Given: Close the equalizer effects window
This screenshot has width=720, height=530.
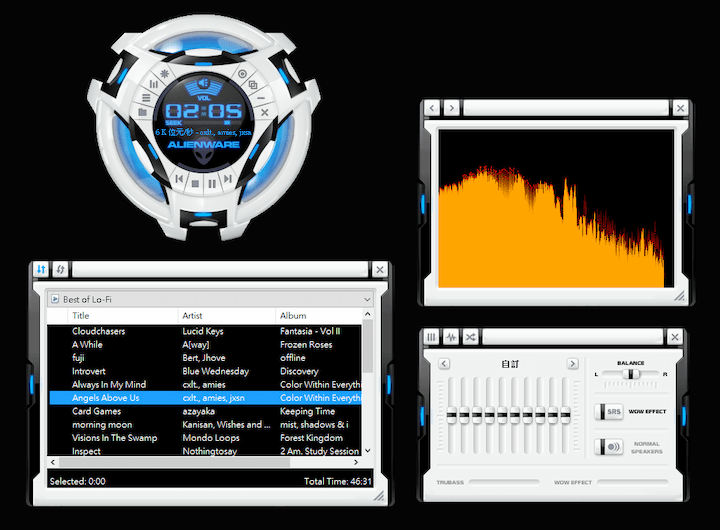Looking at the screenshot, I should pyautogui.click(x=675, y=337).
